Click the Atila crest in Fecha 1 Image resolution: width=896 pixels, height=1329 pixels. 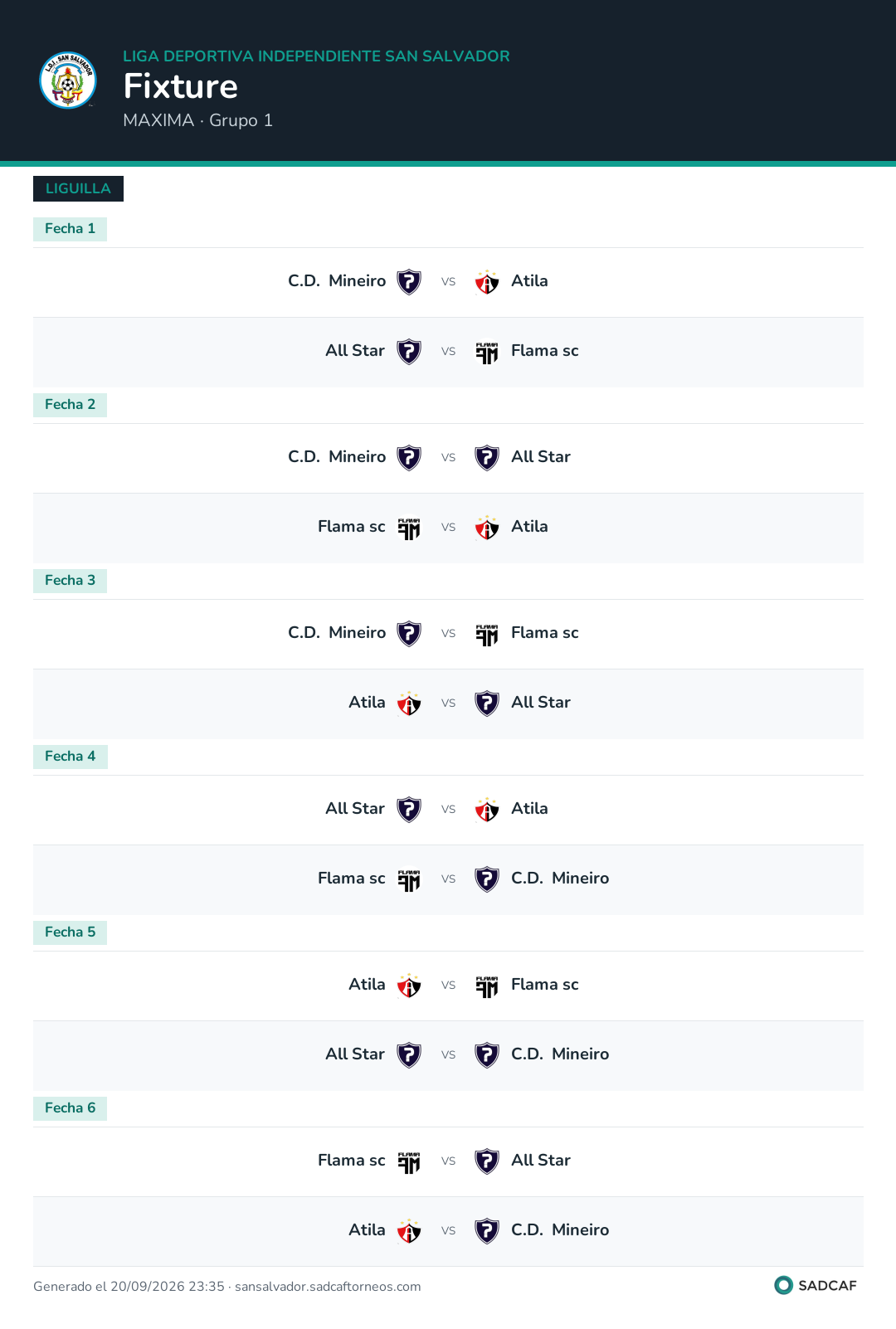pyautogui.click(x=487, y=282)
